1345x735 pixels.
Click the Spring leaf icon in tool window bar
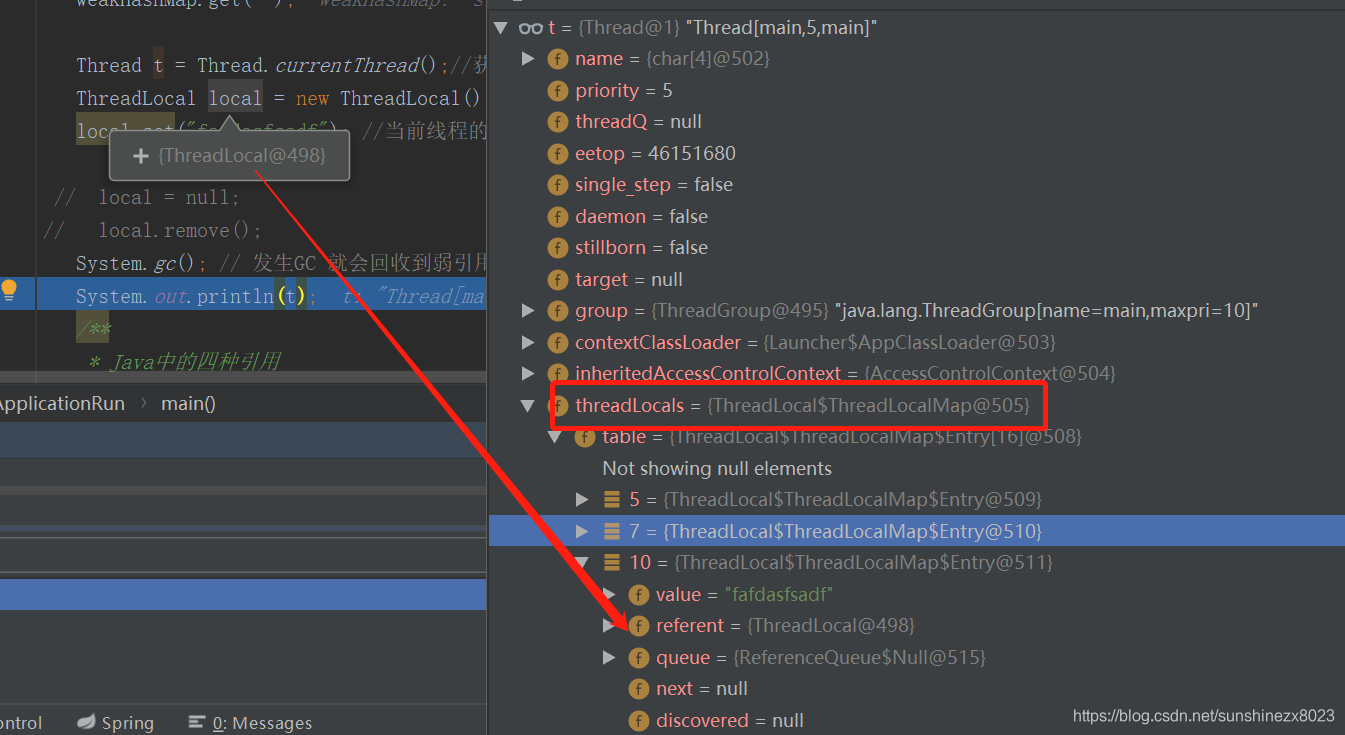click(x=85, y=722)
